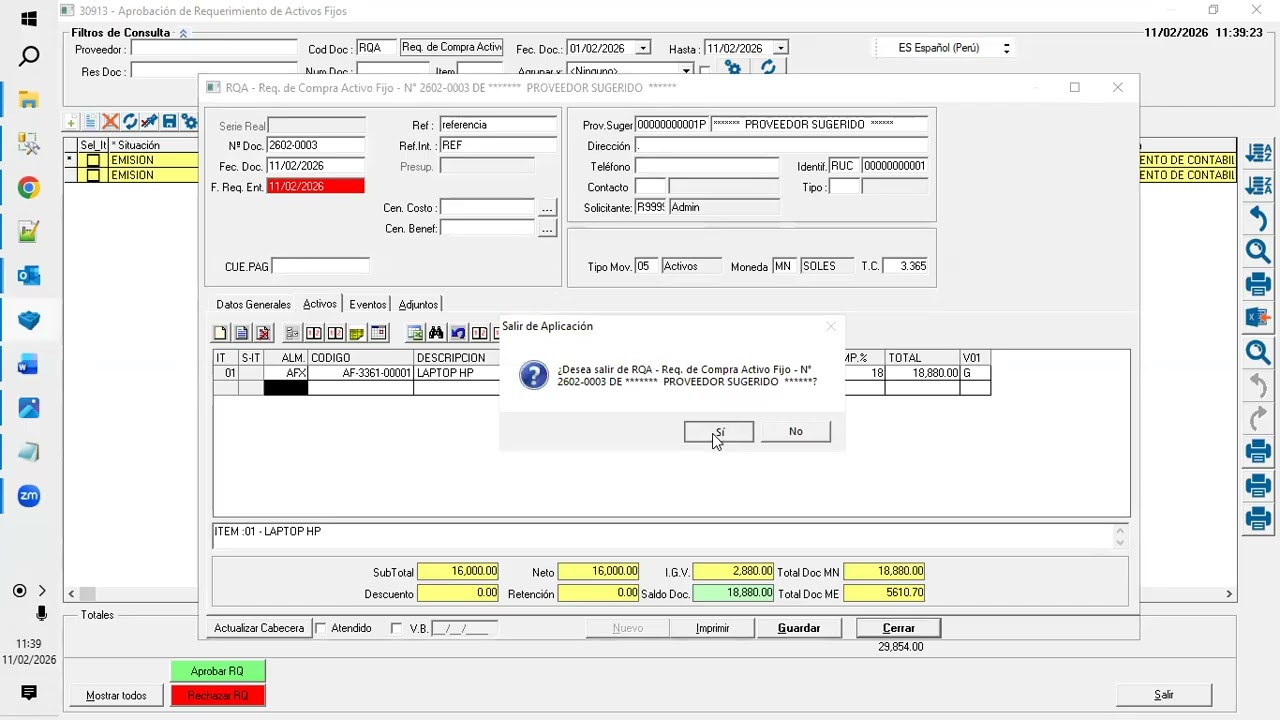
Task: Switch to the Datos Generales tab
Action: (x=254, y=305)
